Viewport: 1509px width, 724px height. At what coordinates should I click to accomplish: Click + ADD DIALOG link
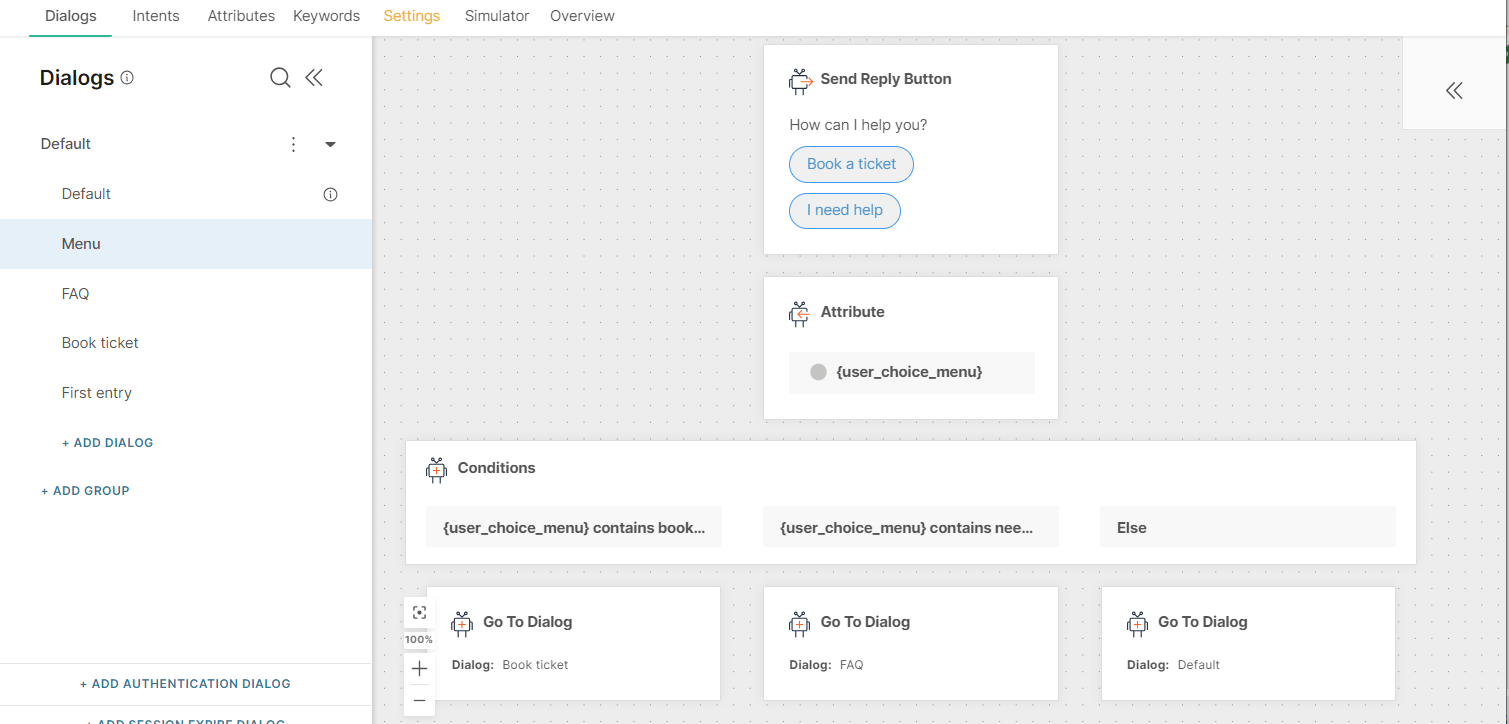(x=107, y=443)
